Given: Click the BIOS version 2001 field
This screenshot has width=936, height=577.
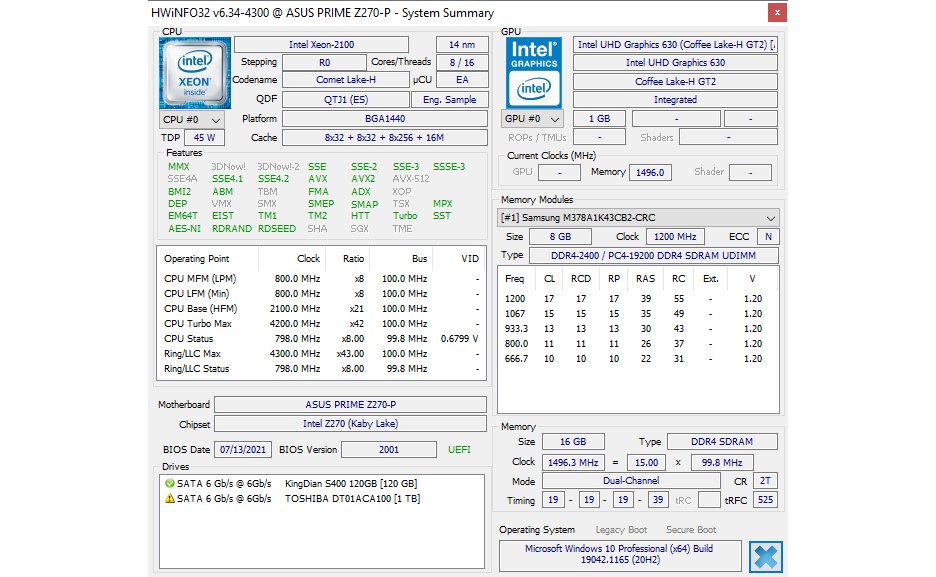Looking at the screenshot, I should [x=389, y=450].
